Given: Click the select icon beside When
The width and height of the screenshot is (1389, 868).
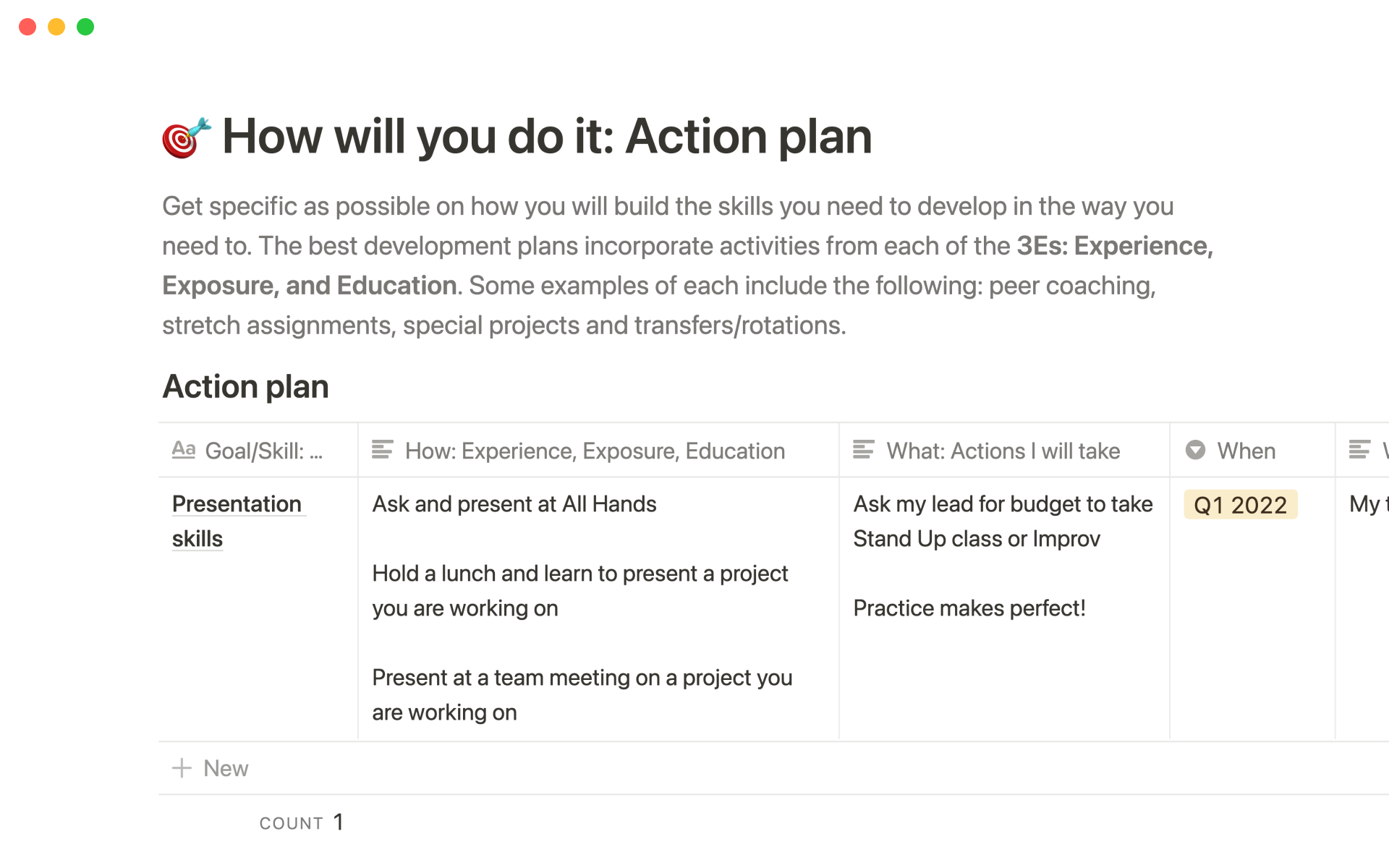Looking at the screenshot, I should (x=1195, y=450).
